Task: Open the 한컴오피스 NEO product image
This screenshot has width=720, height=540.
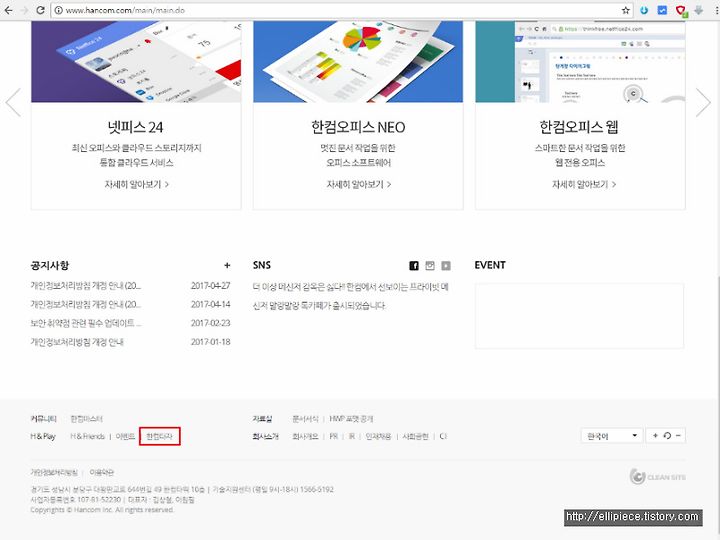Action: coord(358,62)
